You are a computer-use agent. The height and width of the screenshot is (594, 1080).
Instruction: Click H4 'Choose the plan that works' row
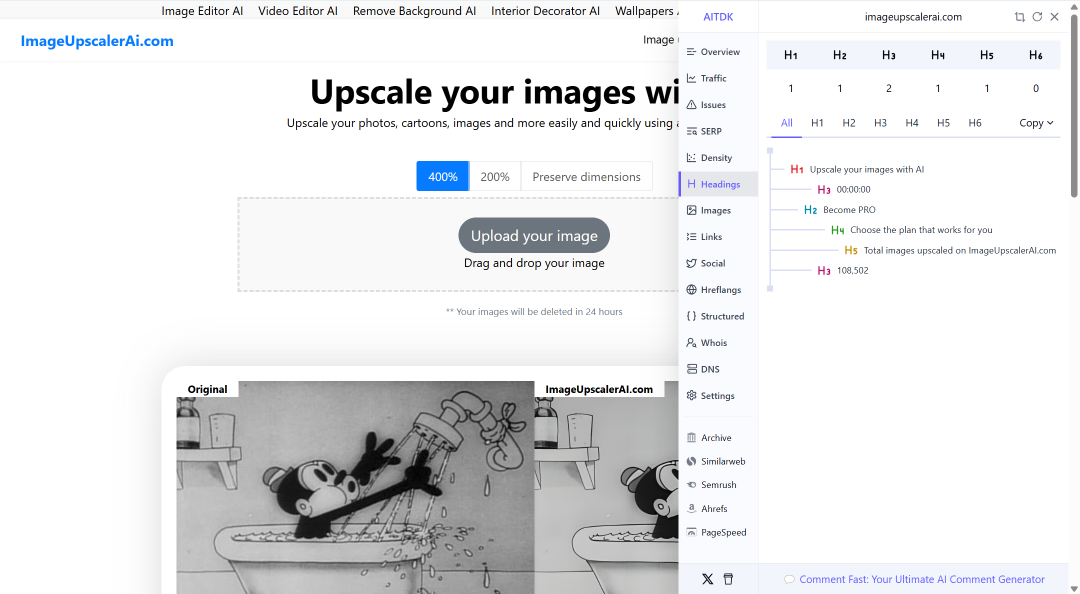pos(911,230)
